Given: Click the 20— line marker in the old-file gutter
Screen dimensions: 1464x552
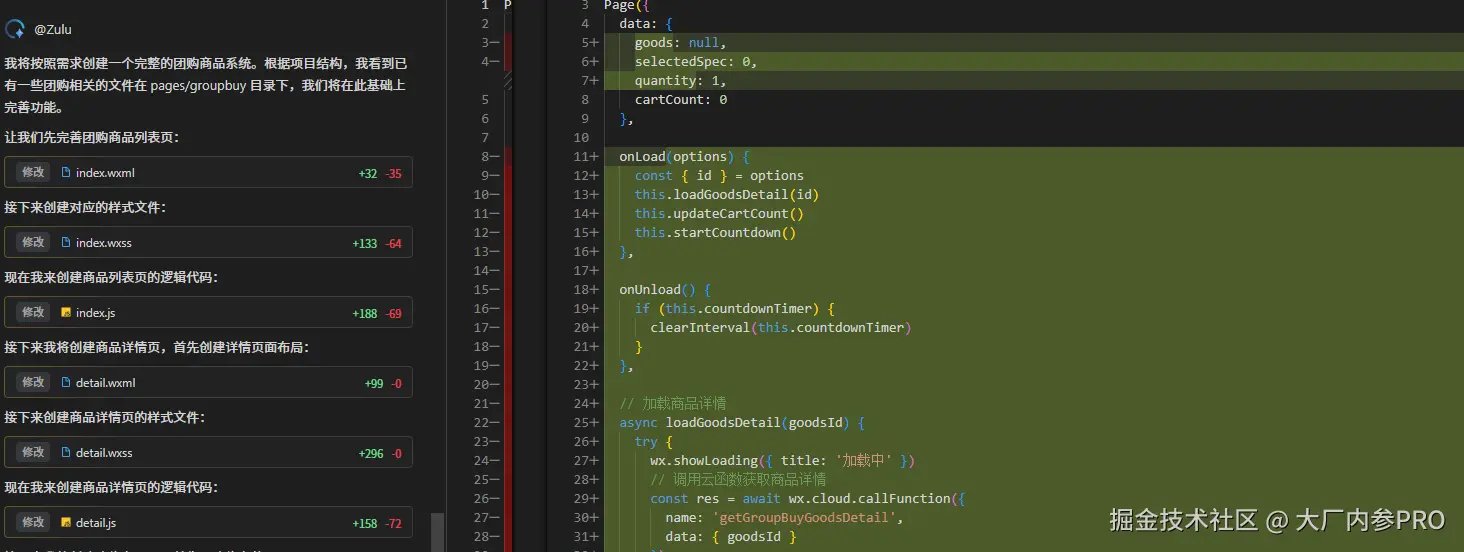Looking at the screenshot, I should click(x=486, y=384).
